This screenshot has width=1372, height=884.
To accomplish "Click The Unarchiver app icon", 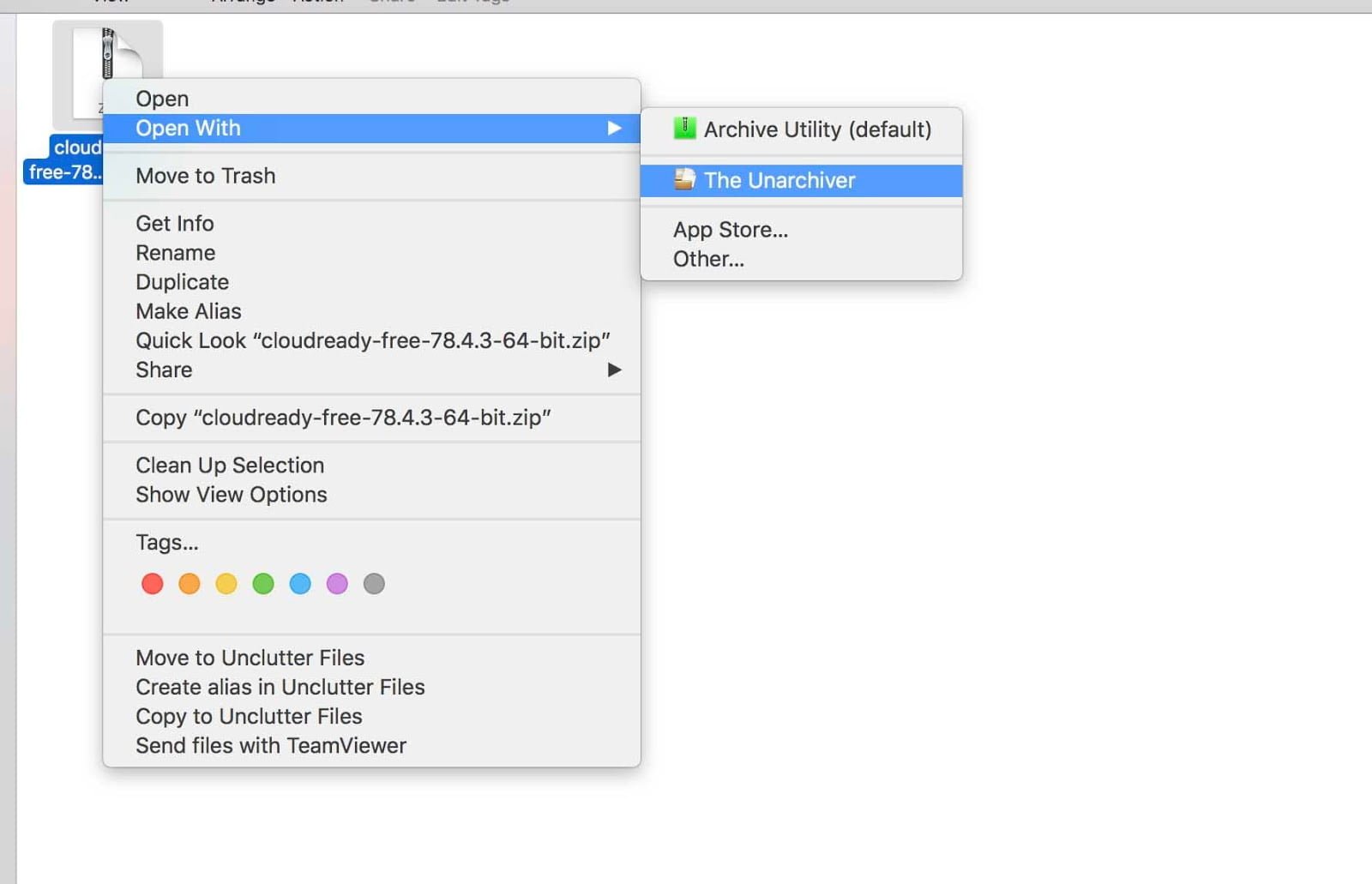I will click(685, 180).
